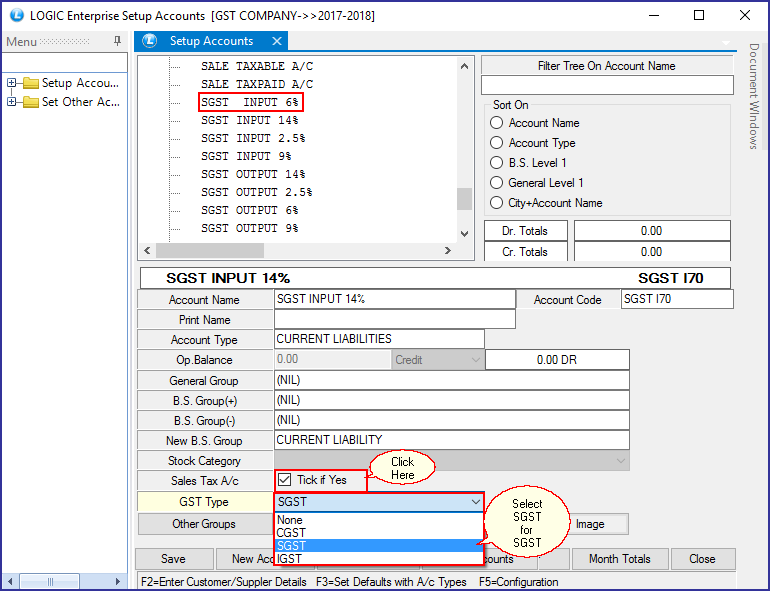Viewport: 770px width, 591px height.
Task: Click the New B.S. Group field
Action: tap(452, 440)
